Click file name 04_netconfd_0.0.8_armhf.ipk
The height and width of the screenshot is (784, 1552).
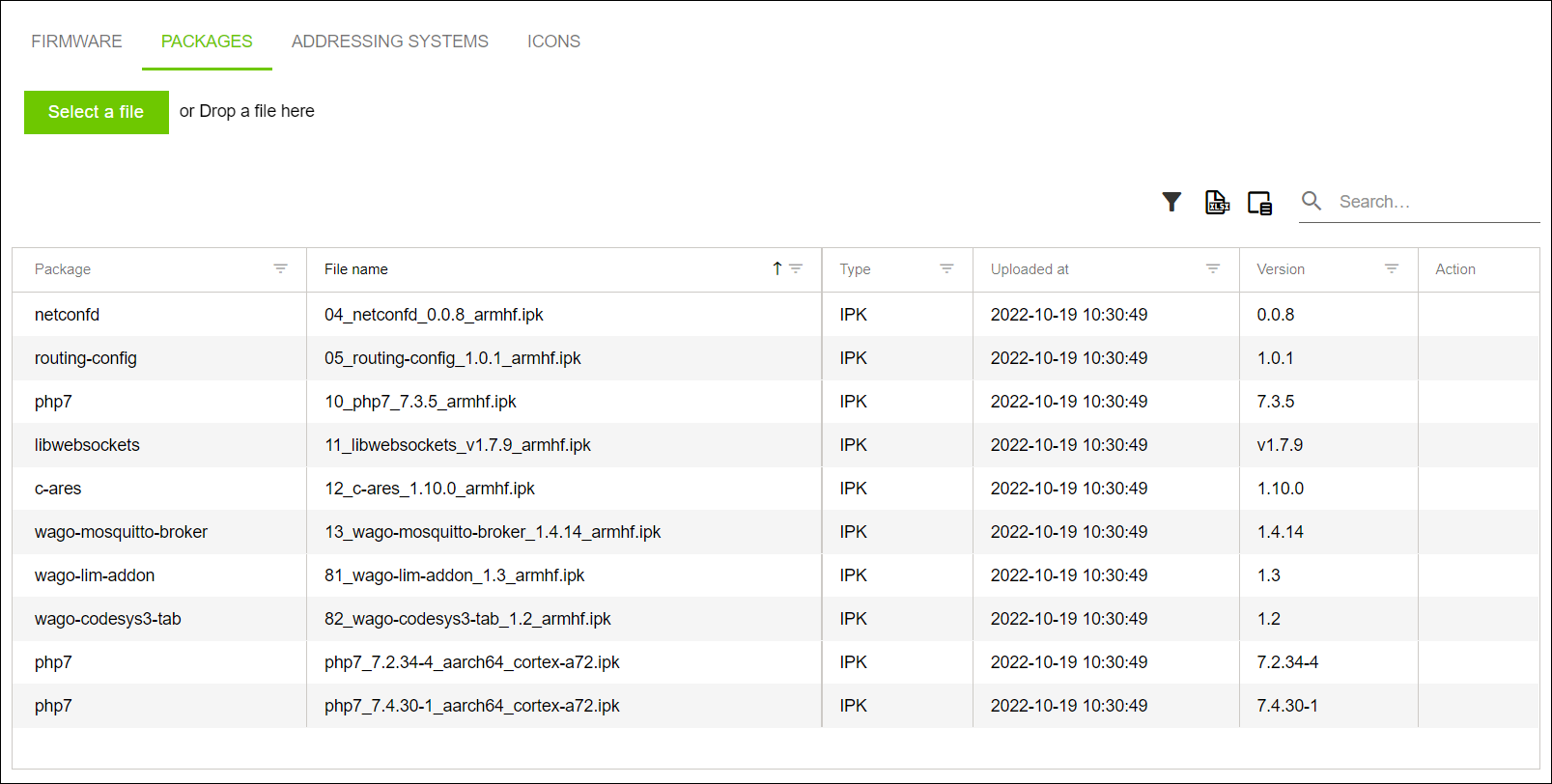(434, 315)
